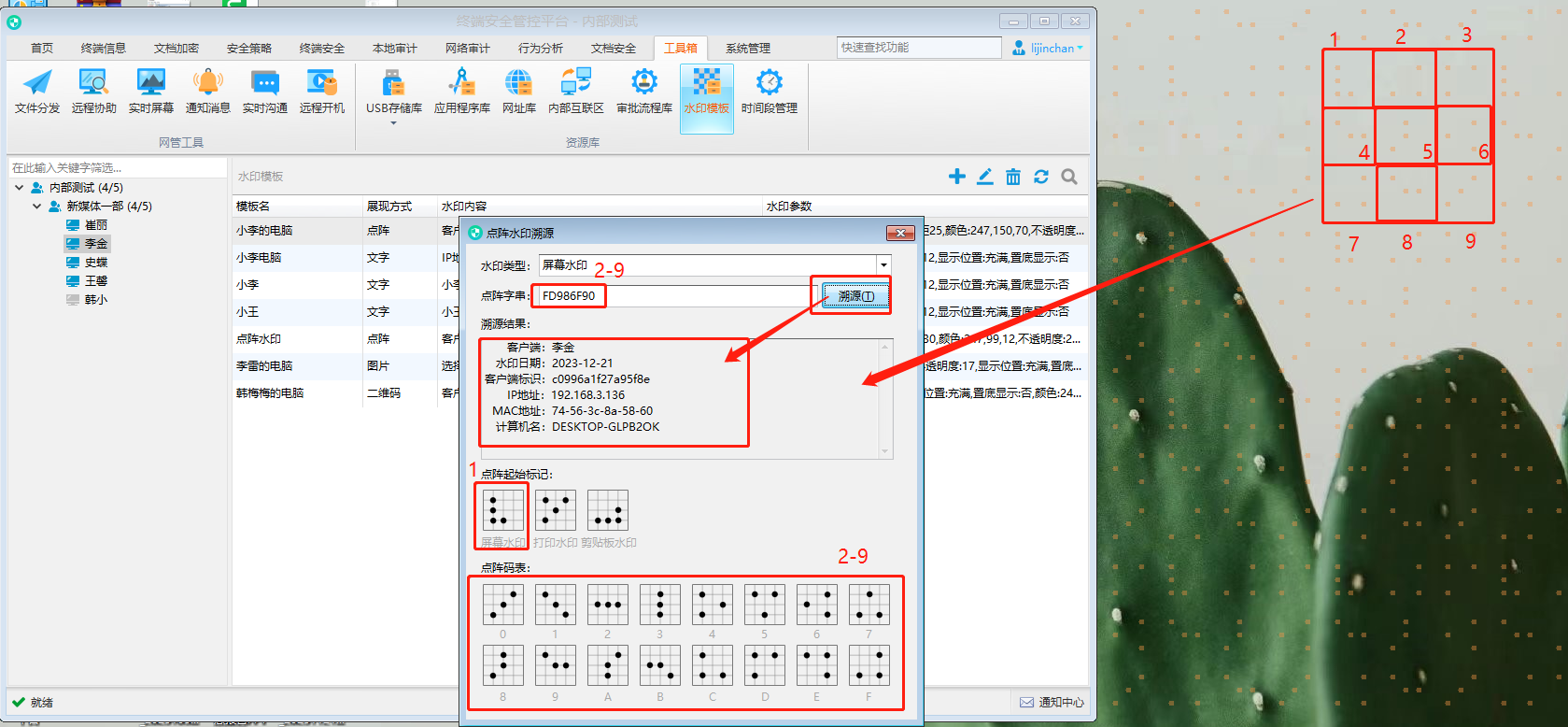
Task: Switch to the 终端信息 tab
Action: (104, 49)
